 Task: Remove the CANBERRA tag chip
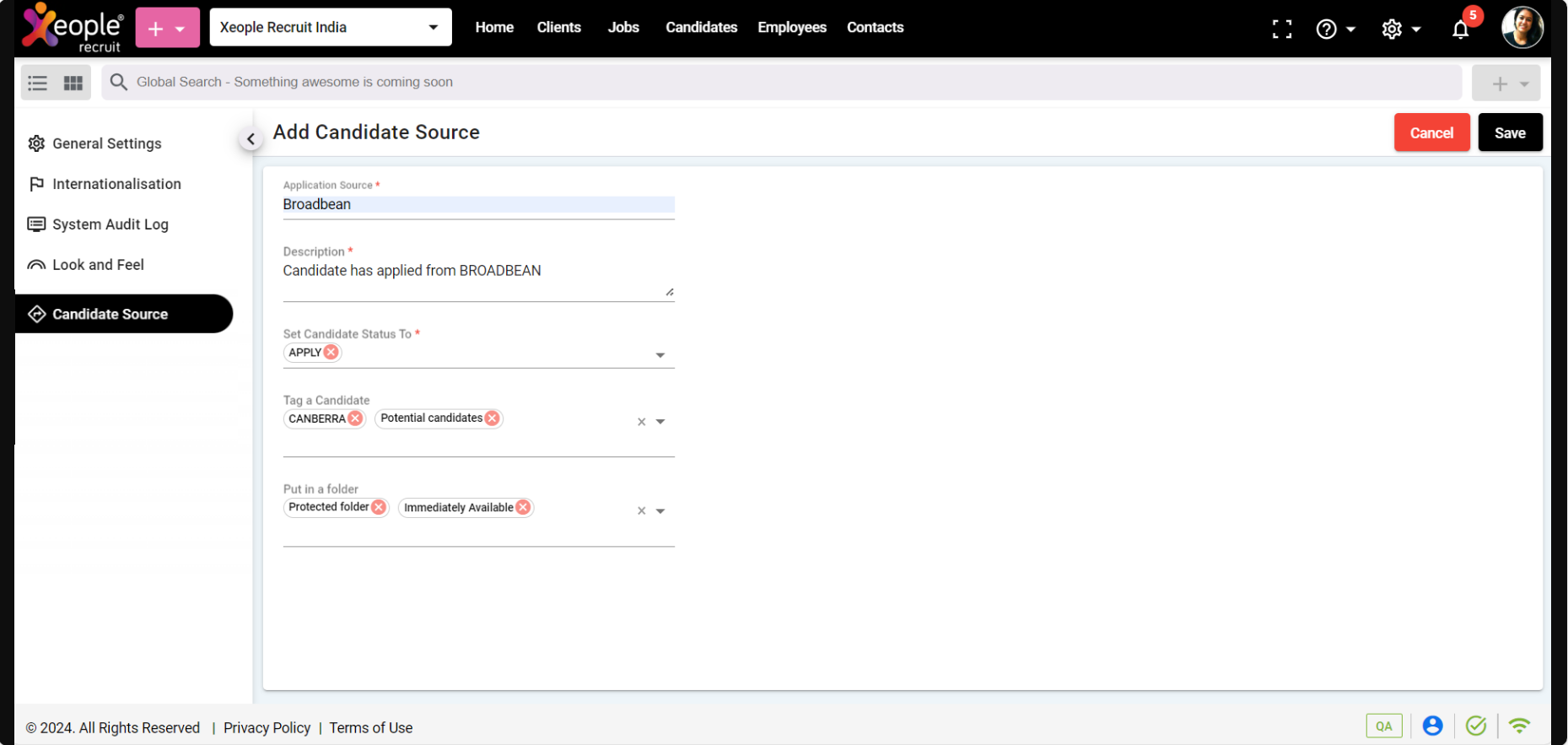355,418
